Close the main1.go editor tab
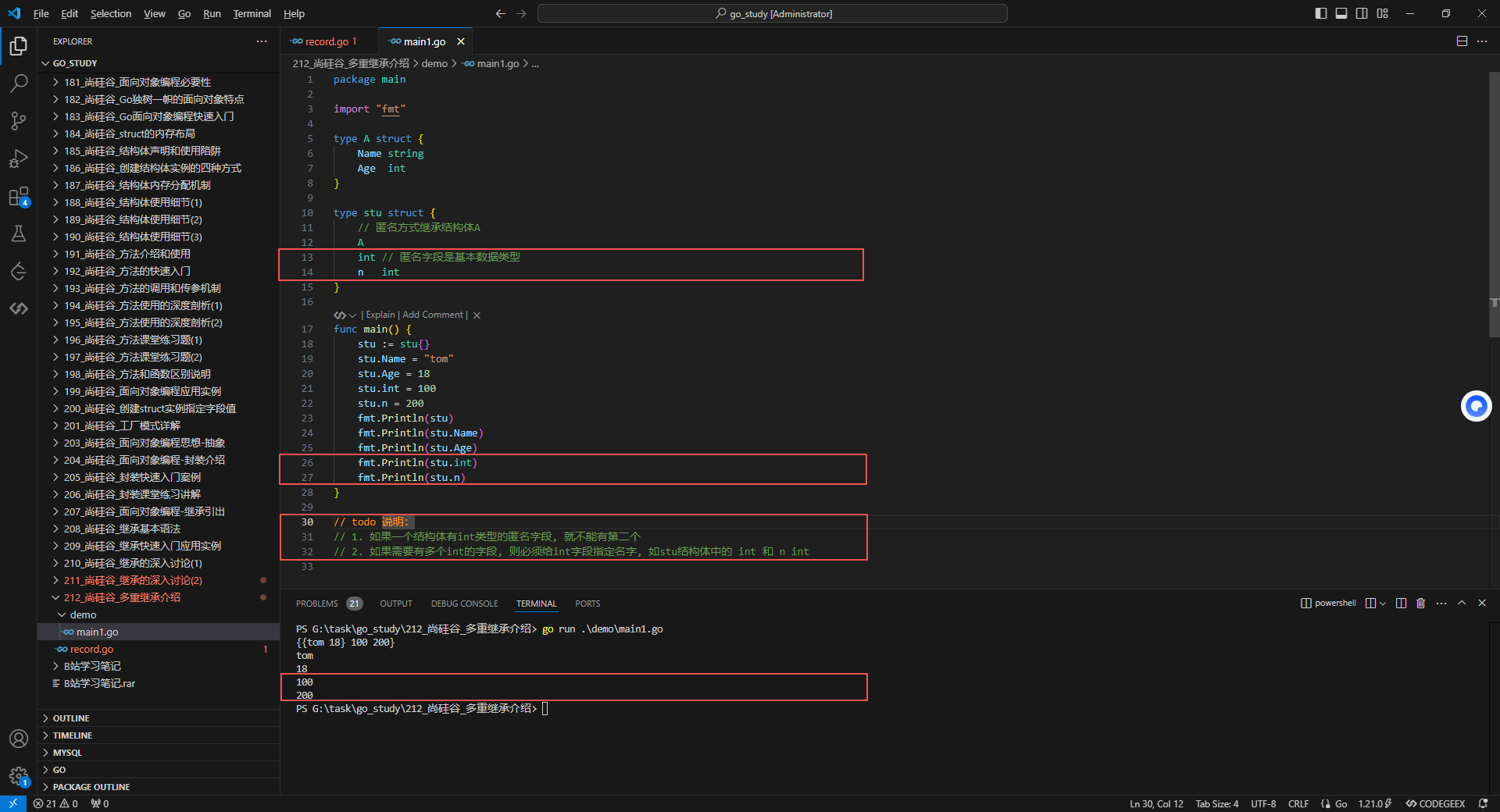Screen dimensions: 1500x812 pyautogui.click(x=461, y=41)
